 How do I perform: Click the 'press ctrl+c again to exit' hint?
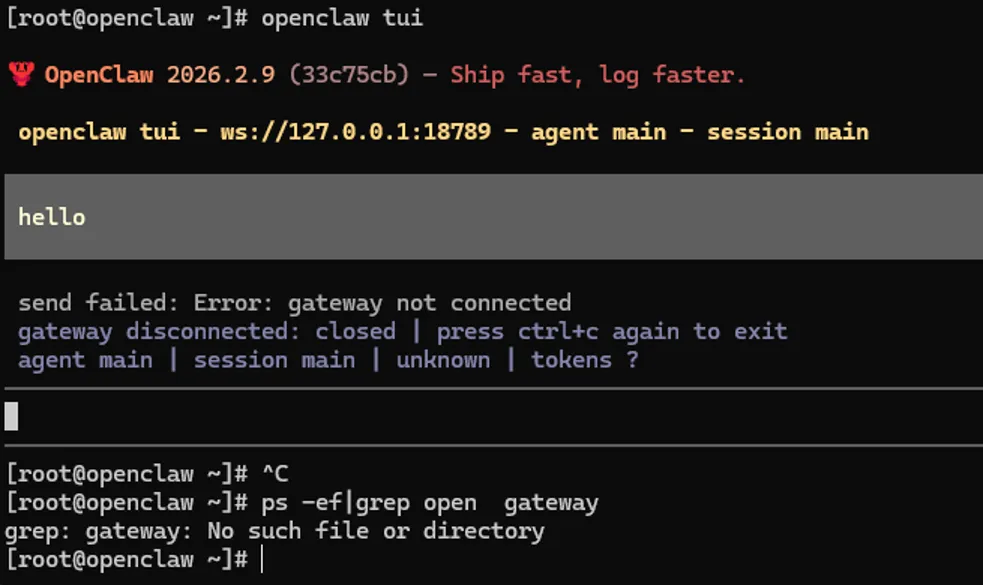tap(611, 331)
